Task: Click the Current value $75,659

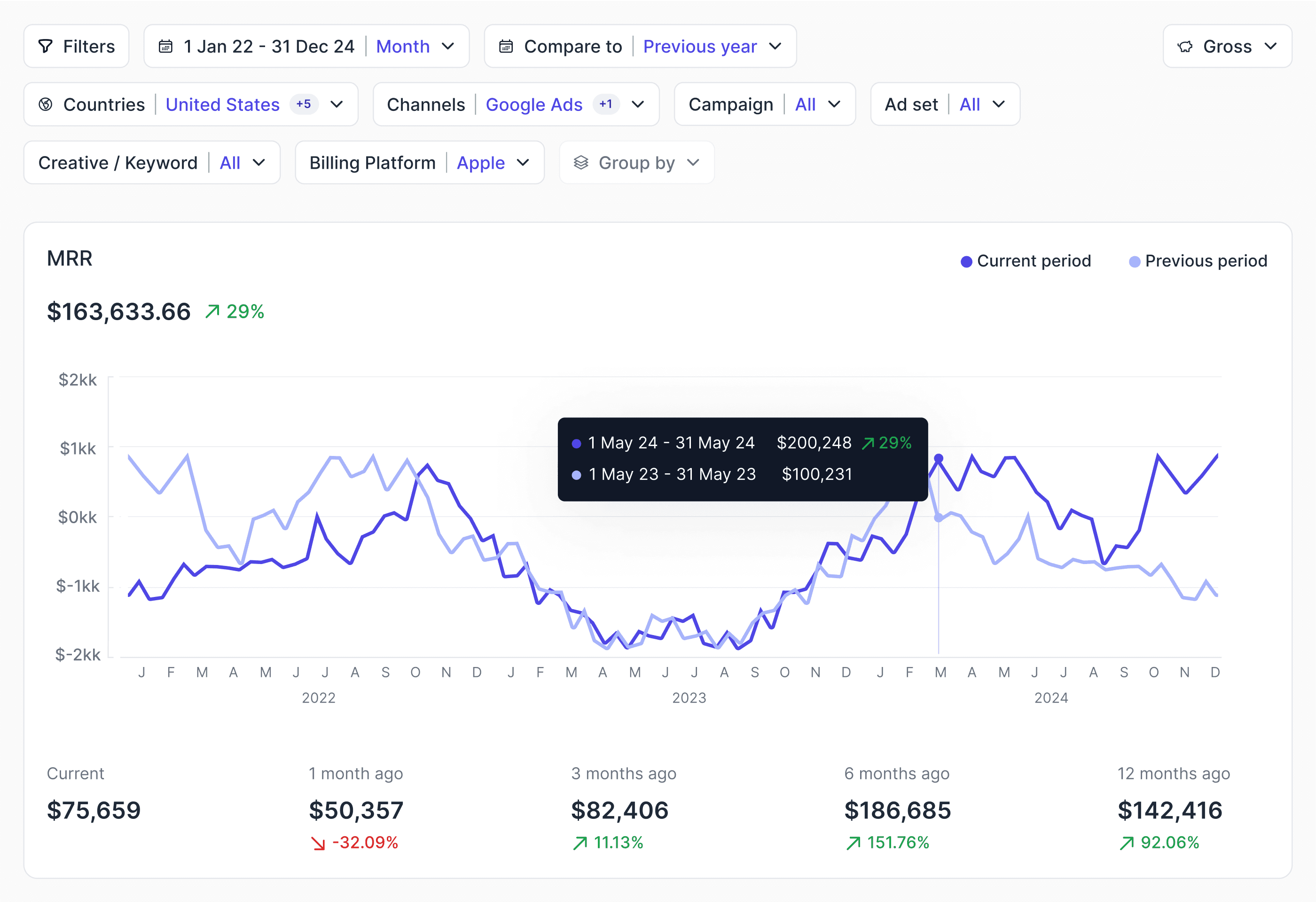Action: (94, 810)
